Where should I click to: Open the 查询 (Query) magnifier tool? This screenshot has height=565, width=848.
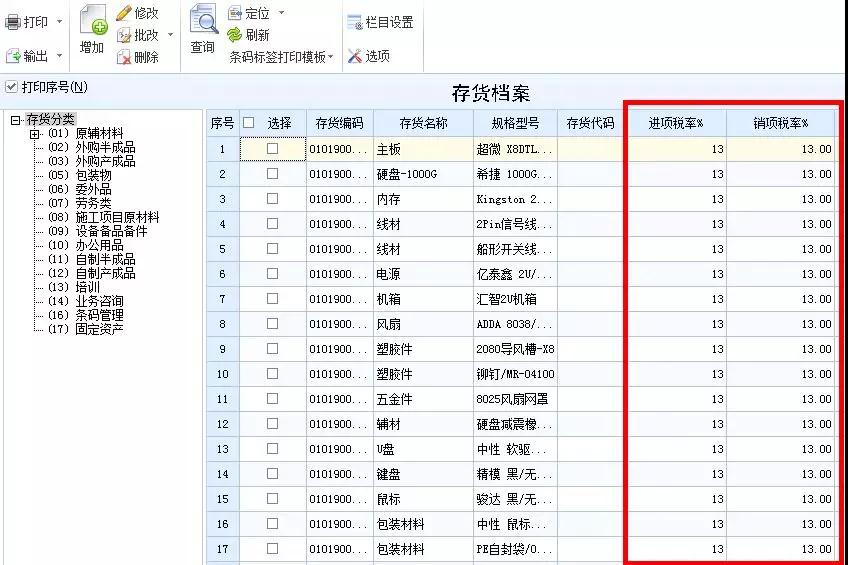(203, 21)
